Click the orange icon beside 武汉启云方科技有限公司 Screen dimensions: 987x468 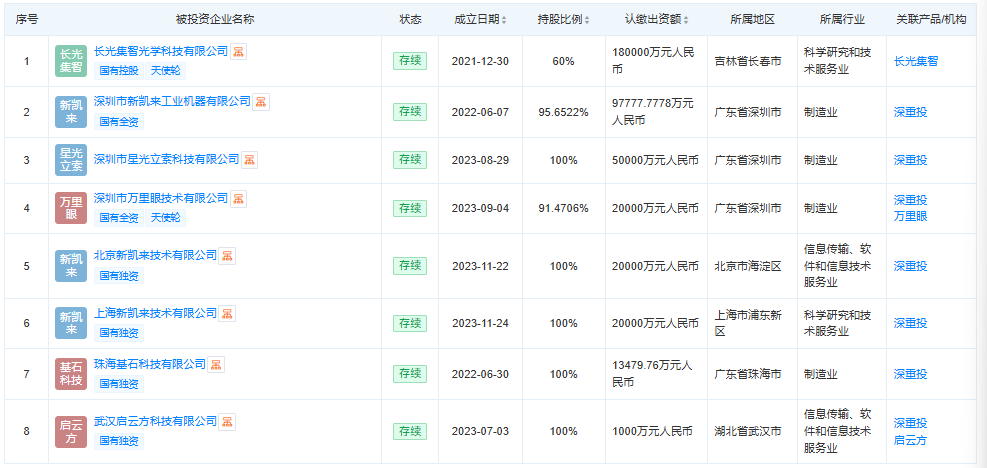coord(228,421)
